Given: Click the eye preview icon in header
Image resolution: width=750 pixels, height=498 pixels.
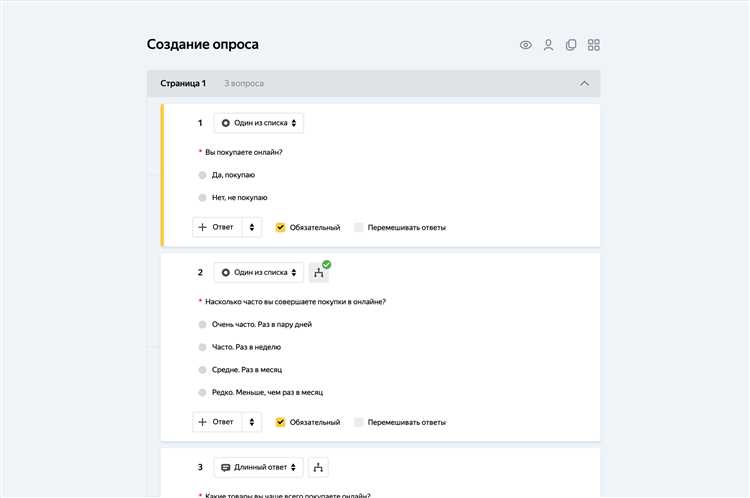Looking at the screenshot, I should point(526,45).
